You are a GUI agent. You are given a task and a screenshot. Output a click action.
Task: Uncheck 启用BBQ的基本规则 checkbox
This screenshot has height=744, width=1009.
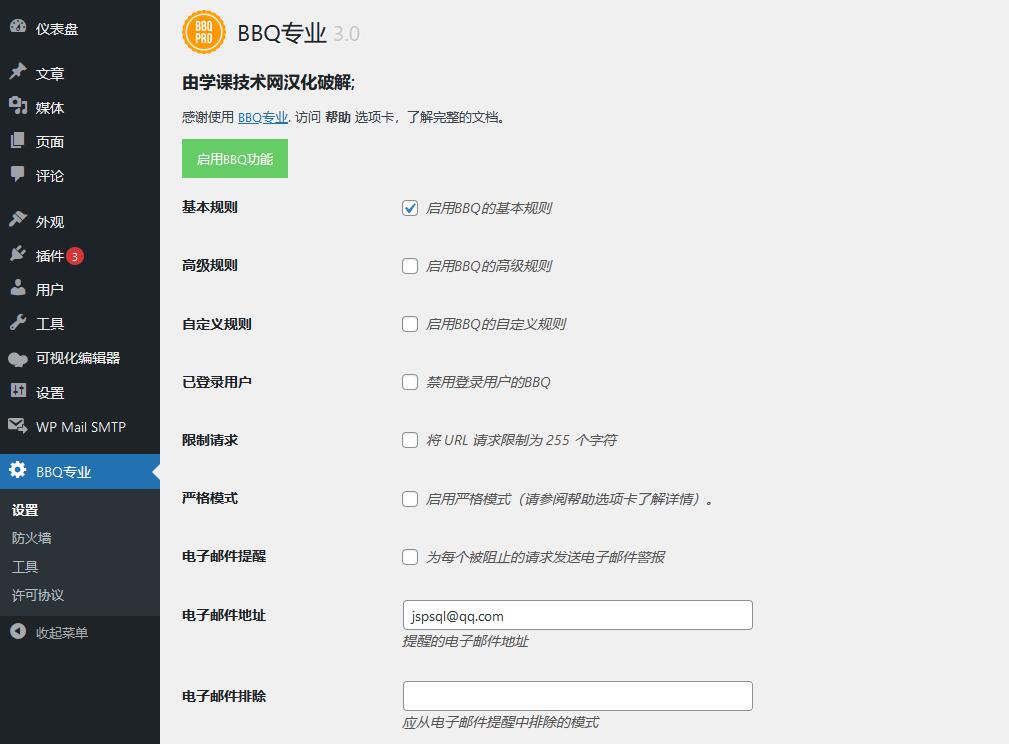point(410,208)
